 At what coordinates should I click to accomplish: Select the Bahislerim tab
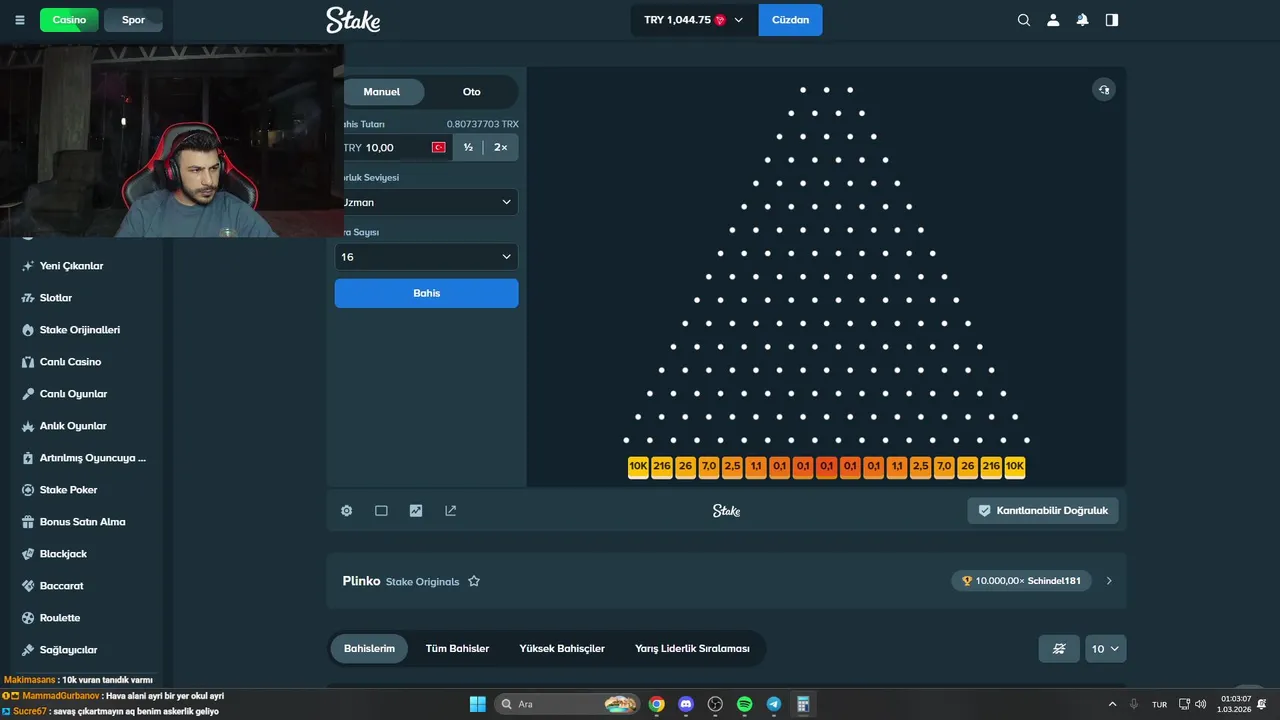pos(369,649)
